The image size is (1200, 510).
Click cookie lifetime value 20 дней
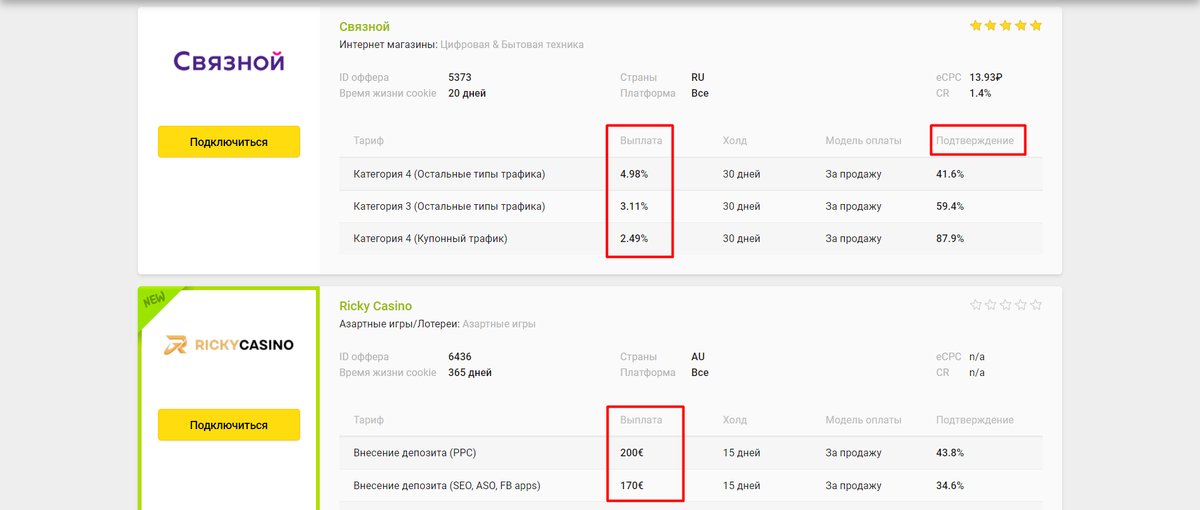coord(467,93)
